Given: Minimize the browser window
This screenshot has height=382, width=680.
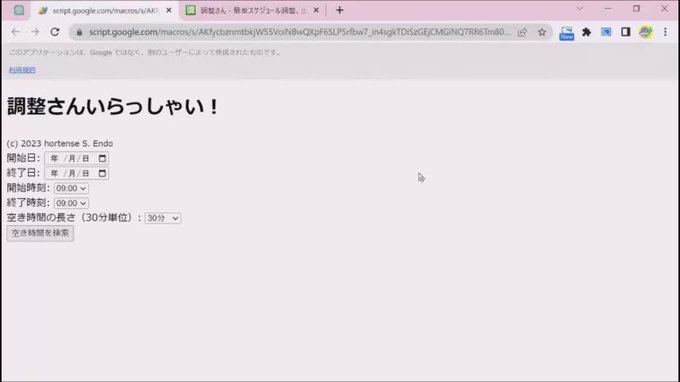Looking at the screenshot, I should click(608, 9).
